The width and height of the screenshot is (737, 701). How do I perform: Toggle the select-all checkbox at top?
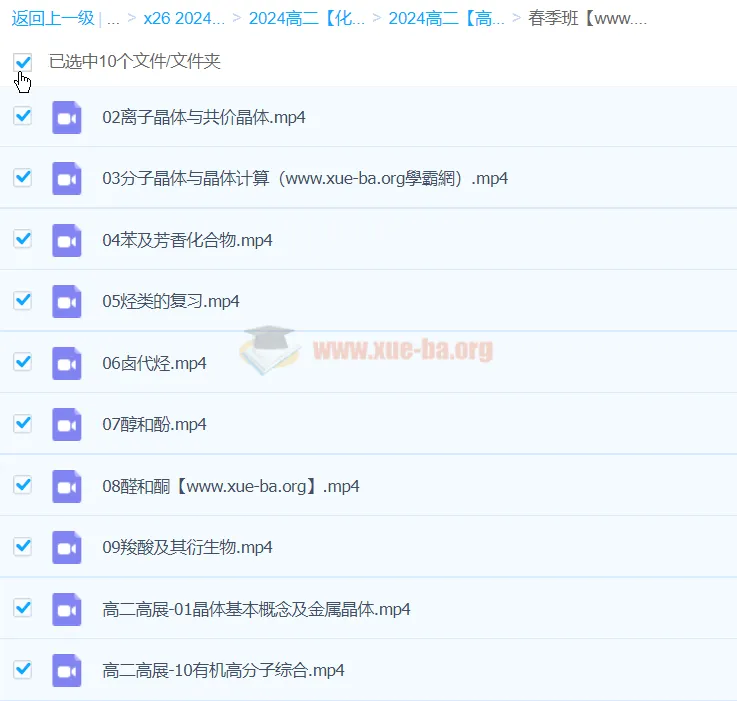pos(22,62)
